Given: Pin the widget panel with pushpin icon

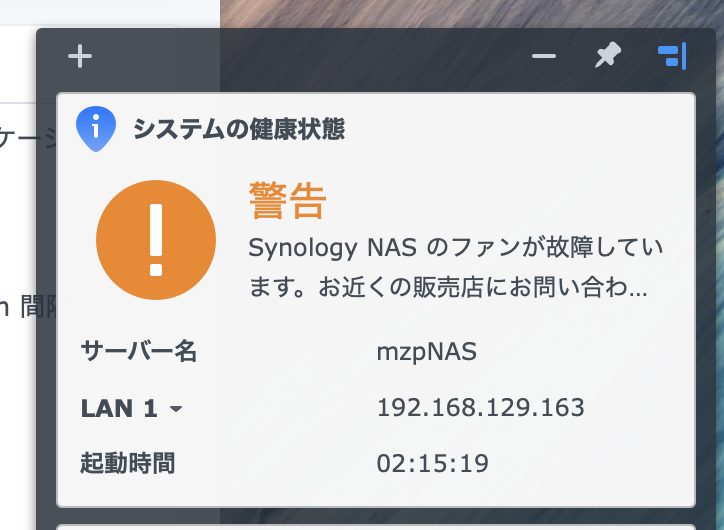Looking at the screenshot, I should (608, 55).
